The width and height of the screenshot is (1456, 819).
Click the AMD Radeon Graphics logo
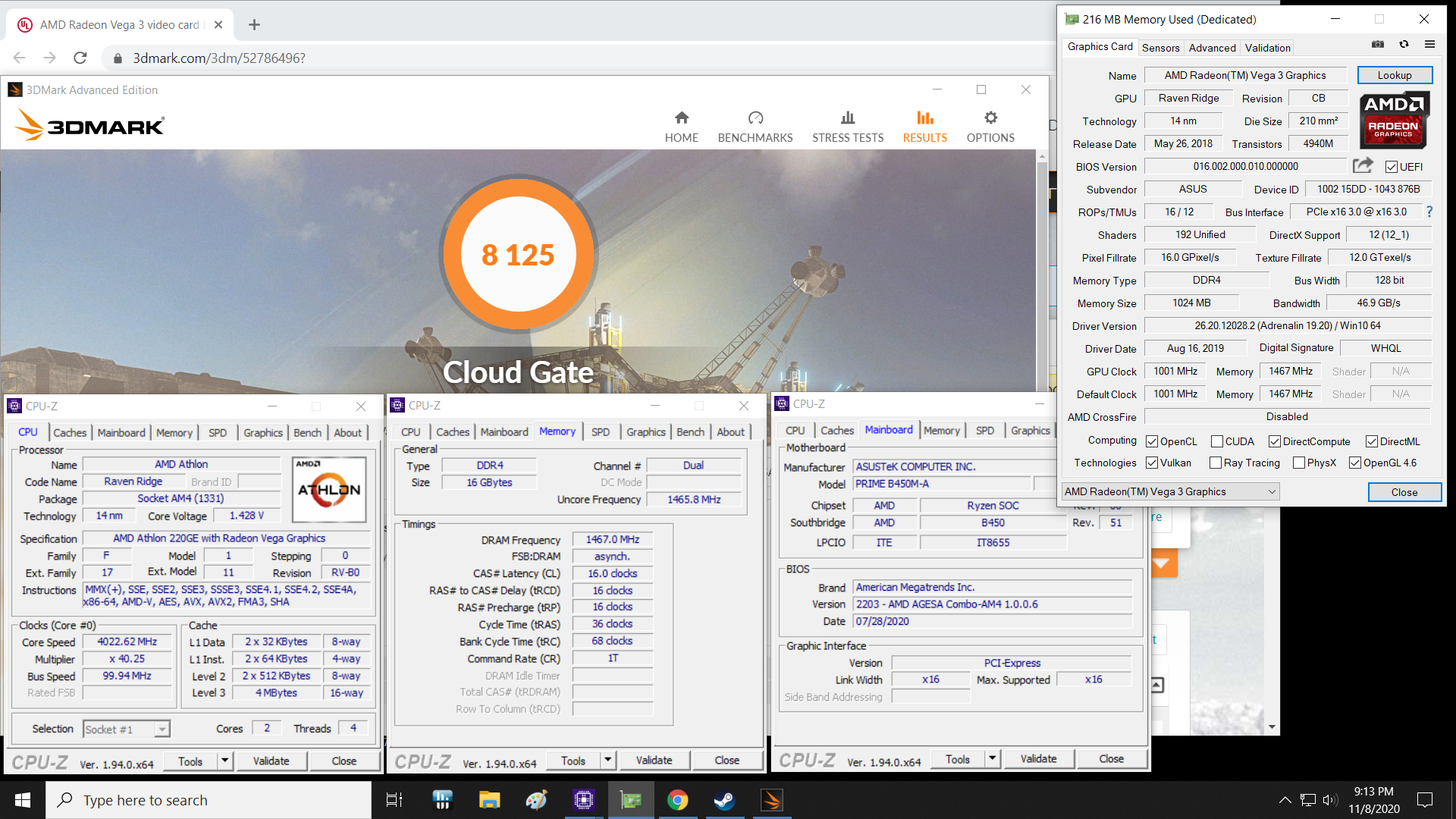(1394, 120)
